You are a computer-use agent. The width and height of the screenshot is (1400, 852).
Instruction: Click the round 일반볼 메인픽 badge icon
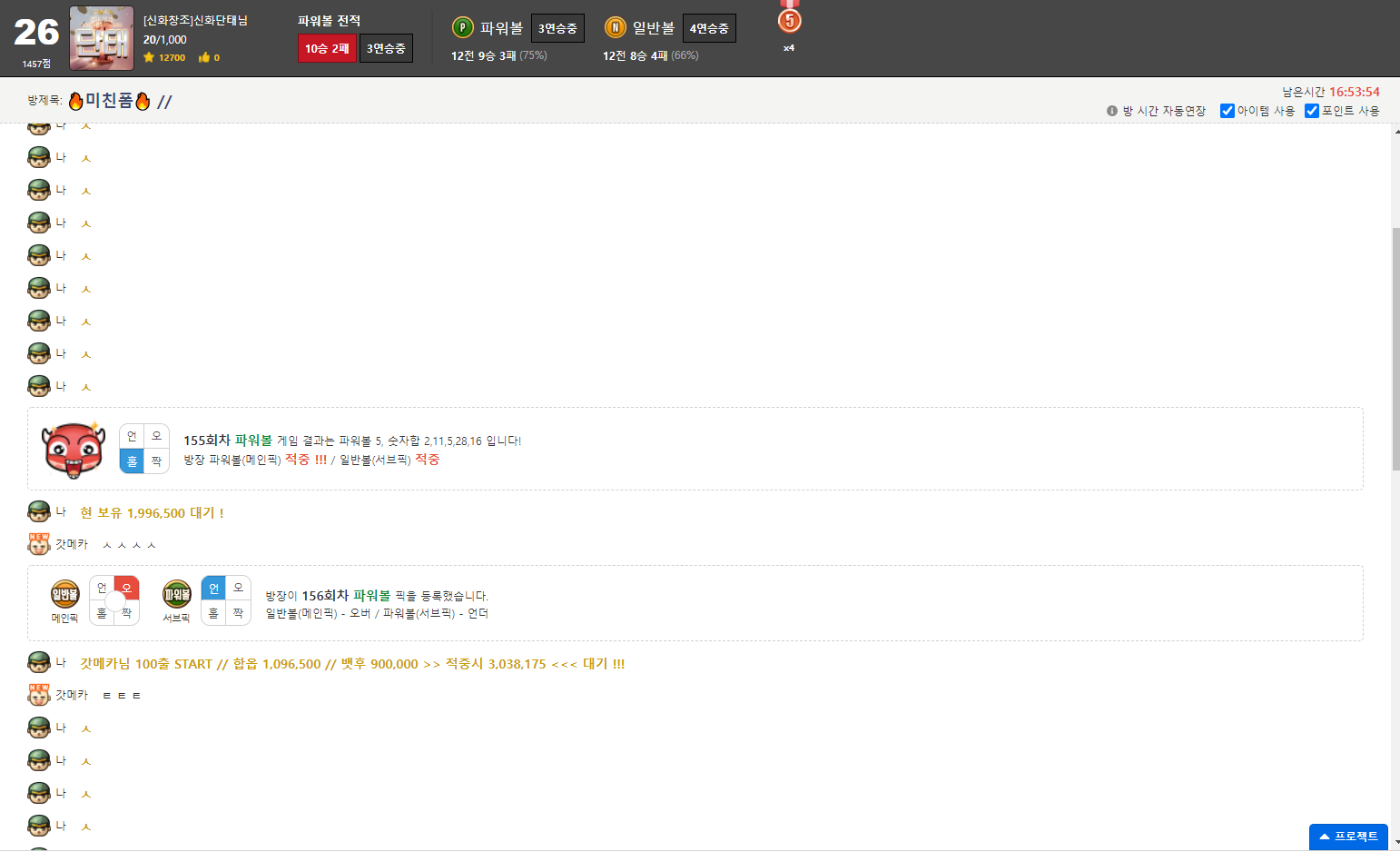[x=64, y=594]
